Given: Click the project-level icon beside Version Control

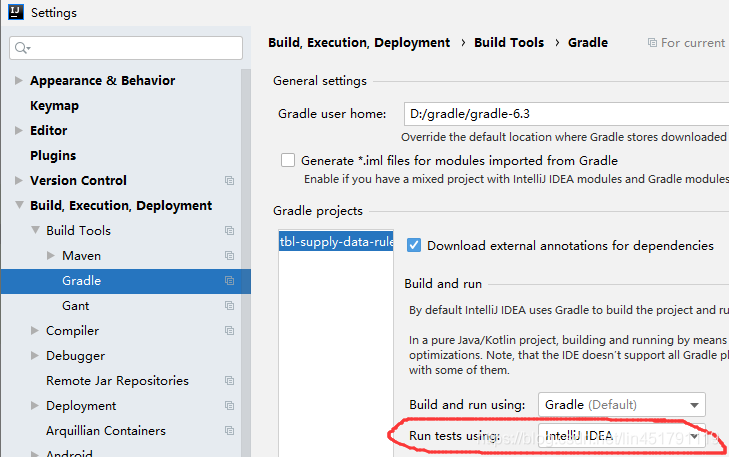Looking at the screenshot, I should 229,180.
